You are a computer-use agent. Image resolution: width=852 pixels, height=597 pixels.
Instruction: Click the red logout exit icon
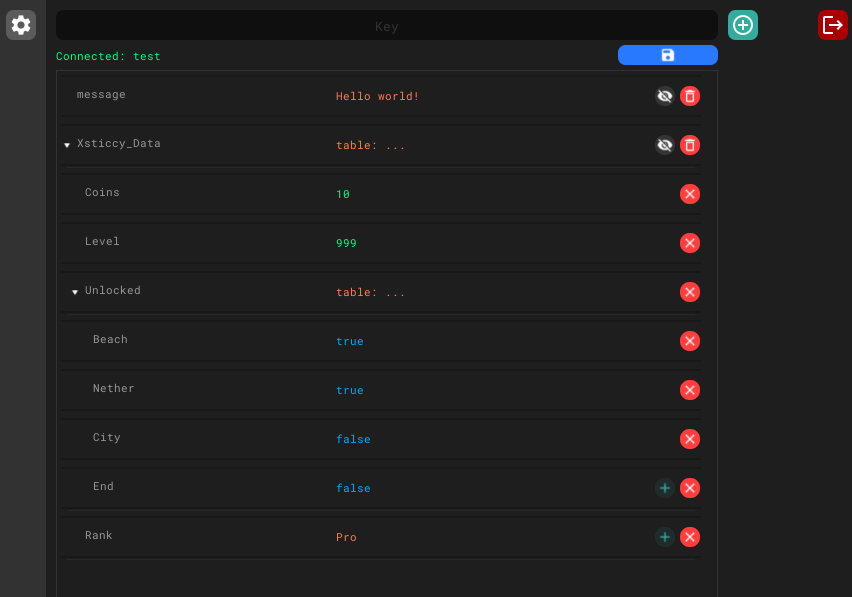pos(832,25)
